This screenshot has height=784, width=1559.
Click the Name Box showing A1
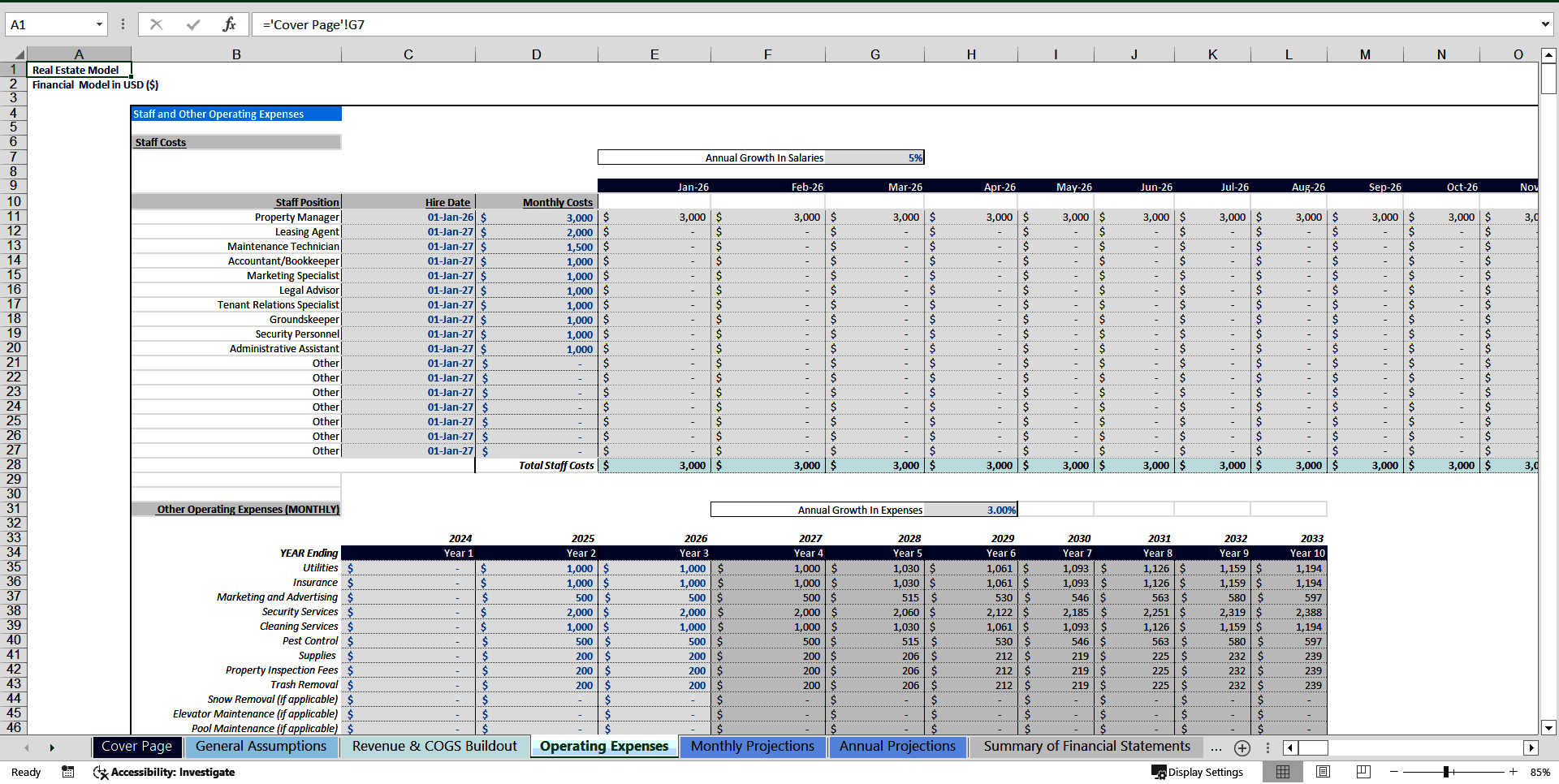tap(49, 24)
